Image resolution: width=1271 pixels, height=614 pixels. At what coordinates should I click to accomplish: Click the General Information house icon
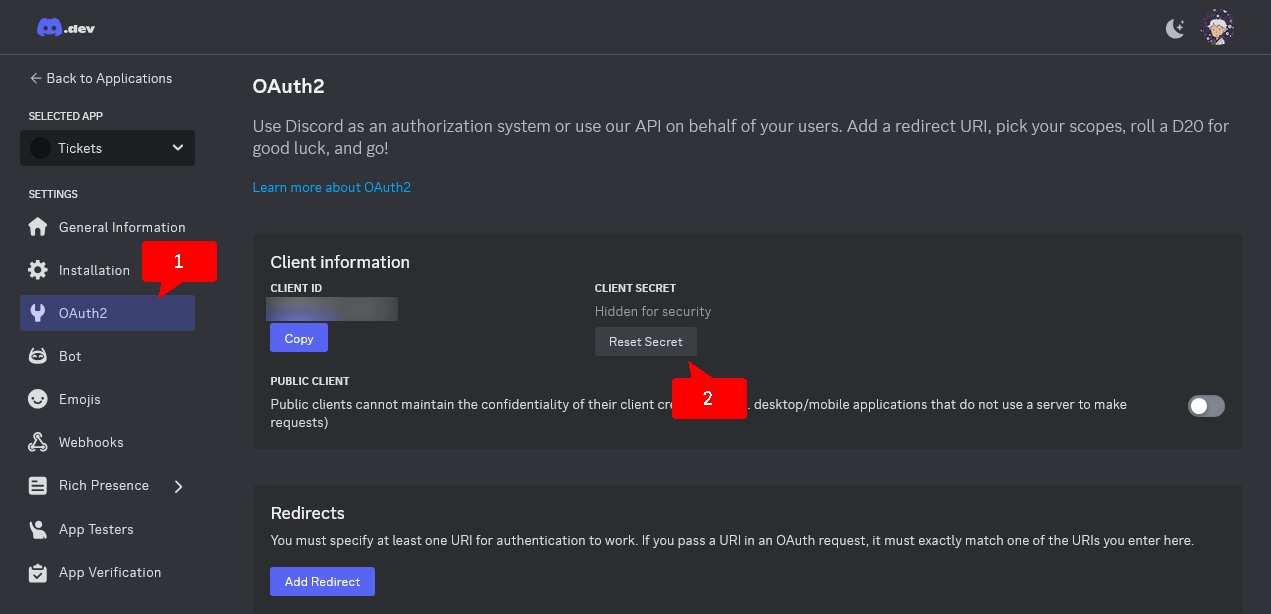[38, 227]
